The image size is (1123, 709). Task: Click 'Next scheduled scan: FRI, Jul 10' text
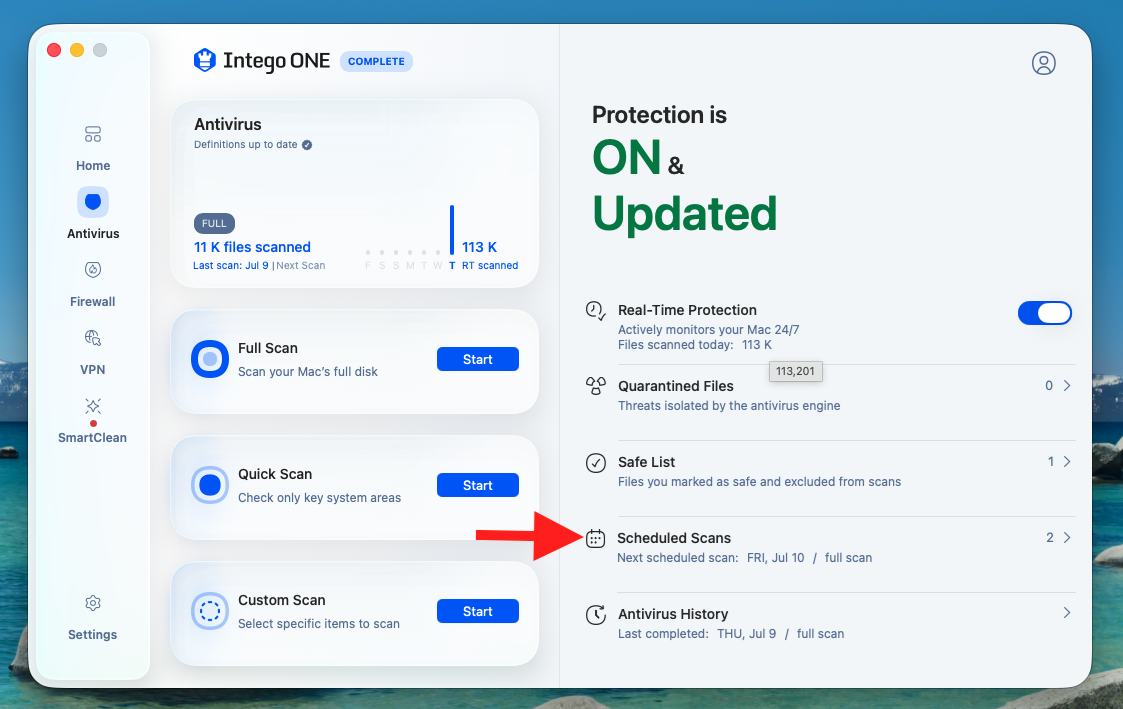point(710,558)
